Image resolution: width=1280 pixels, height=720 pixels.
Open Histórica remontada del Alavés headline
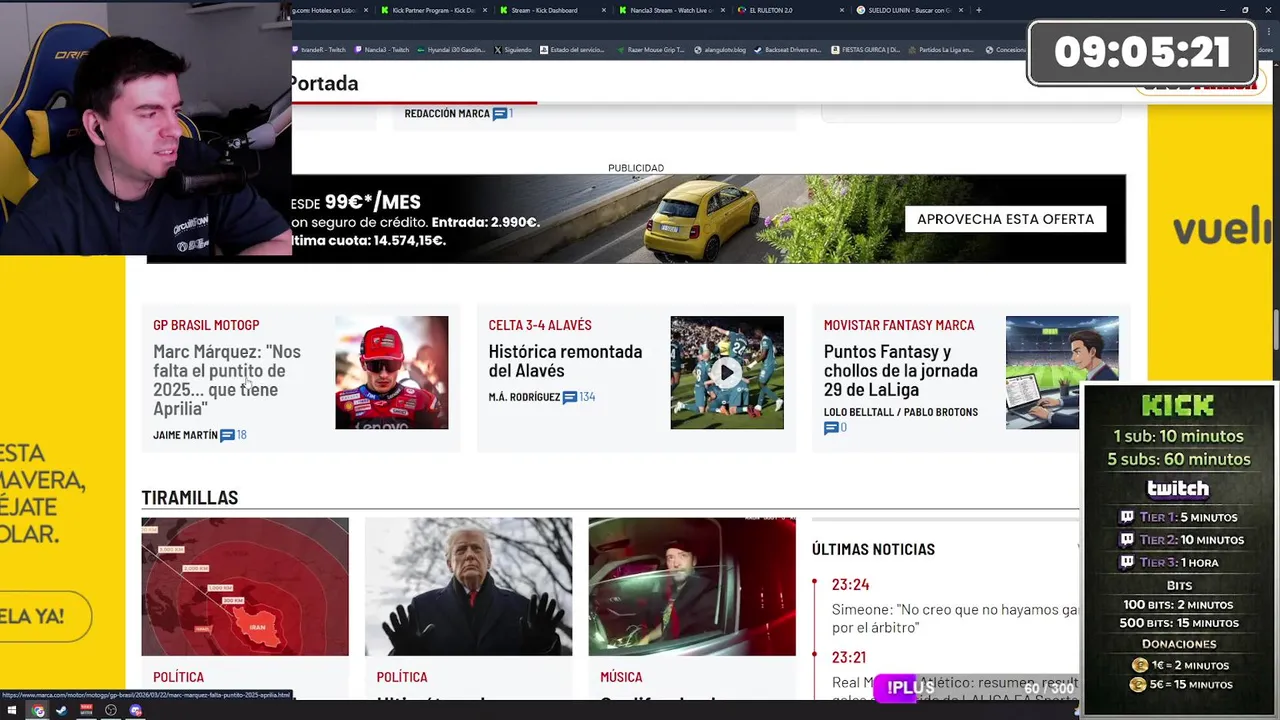565,361
